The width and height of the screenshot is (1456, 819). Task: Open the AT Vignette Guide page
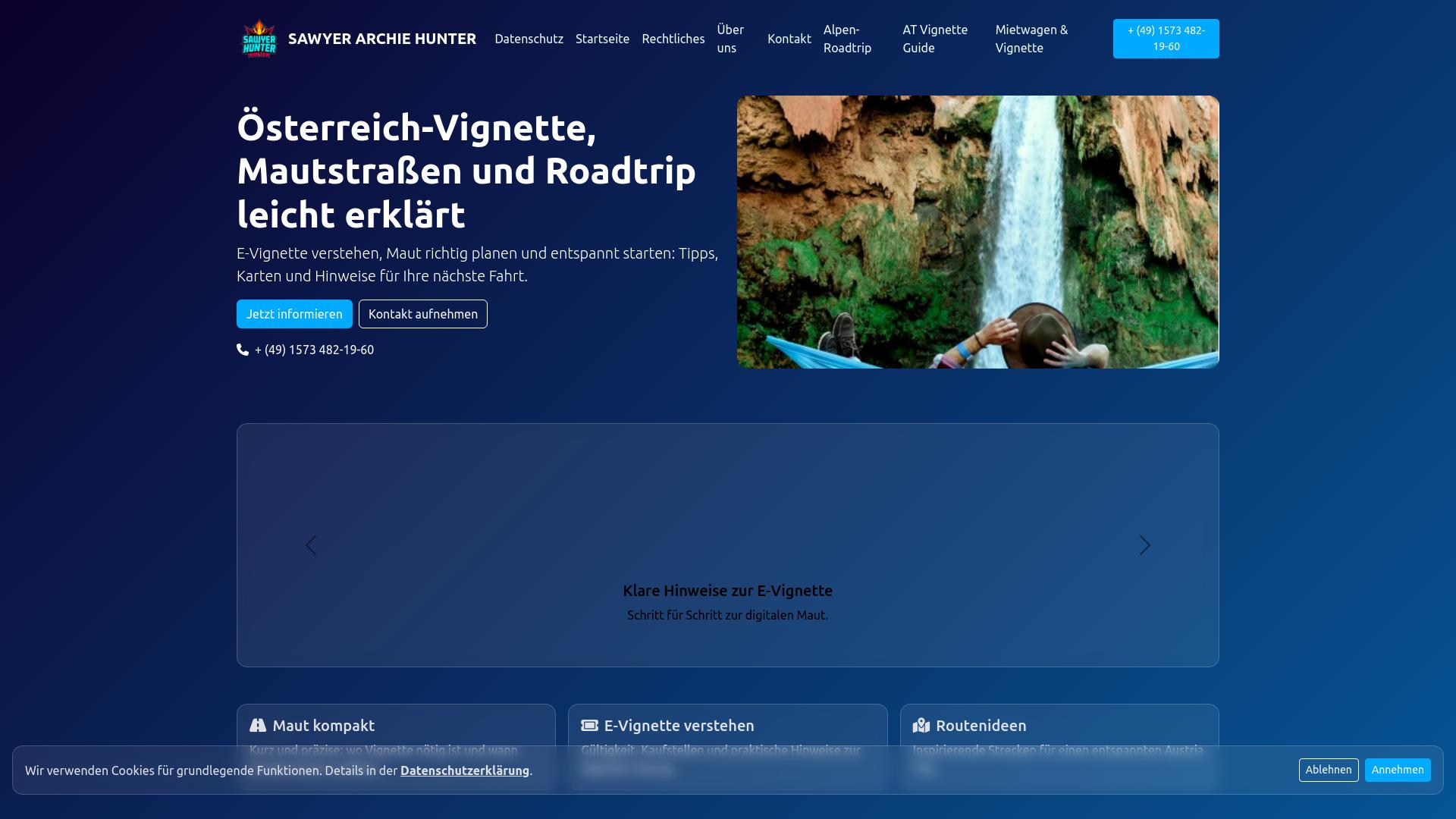point(934,39)
